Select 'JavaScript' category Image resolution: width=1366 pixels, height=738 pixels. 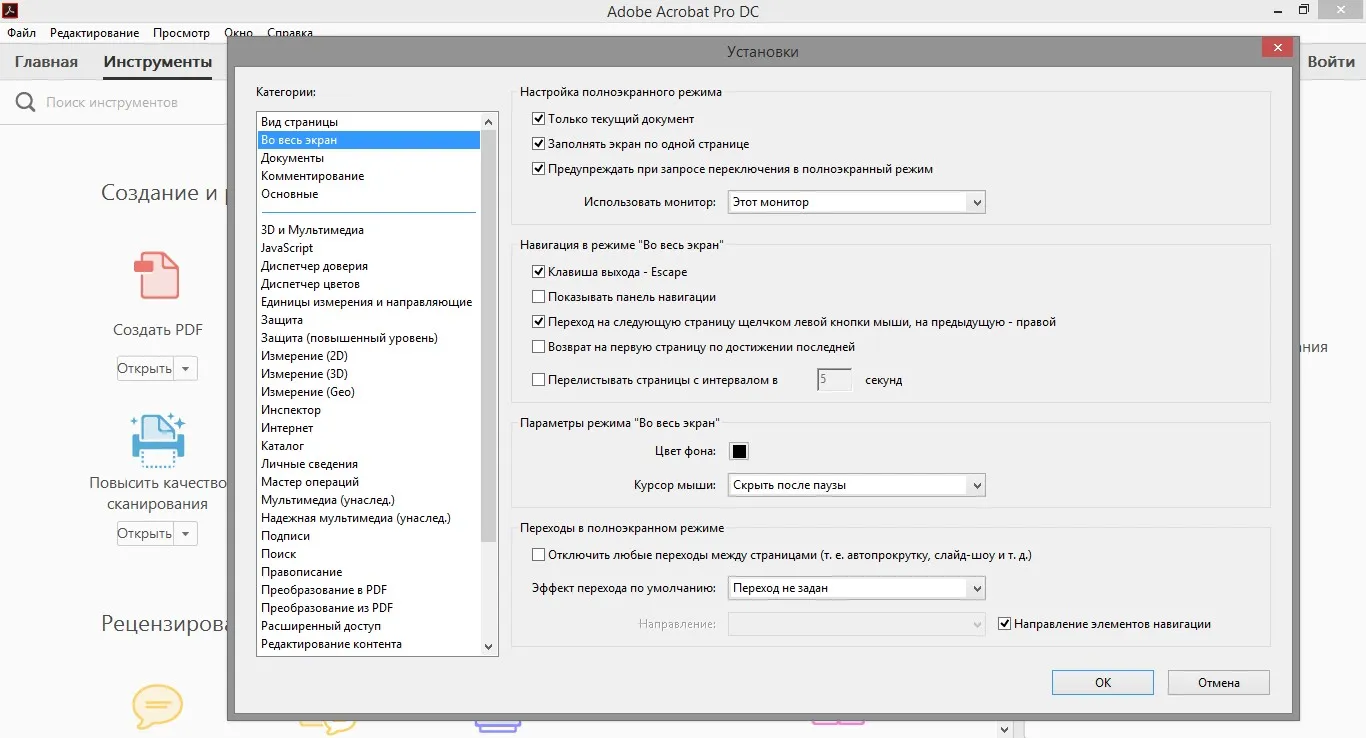pyautogui.click(x=369, y=248)
